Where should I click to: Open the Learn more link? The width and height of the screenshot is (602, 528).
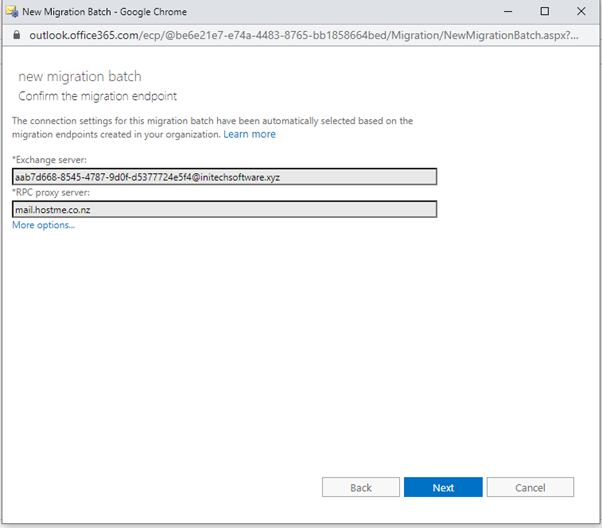[x=250, y=134]
